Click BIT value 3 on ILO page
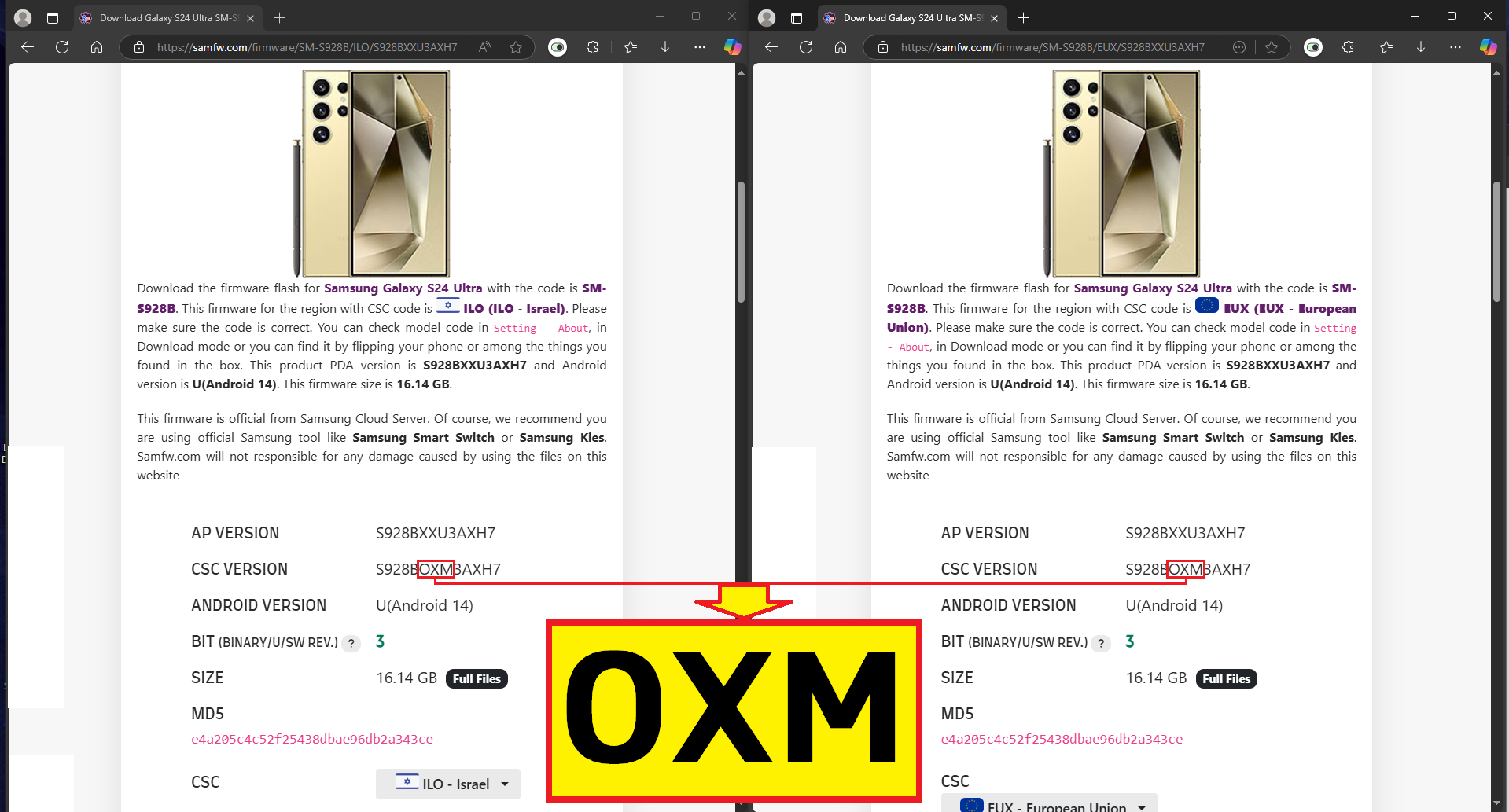 point(381,641)
